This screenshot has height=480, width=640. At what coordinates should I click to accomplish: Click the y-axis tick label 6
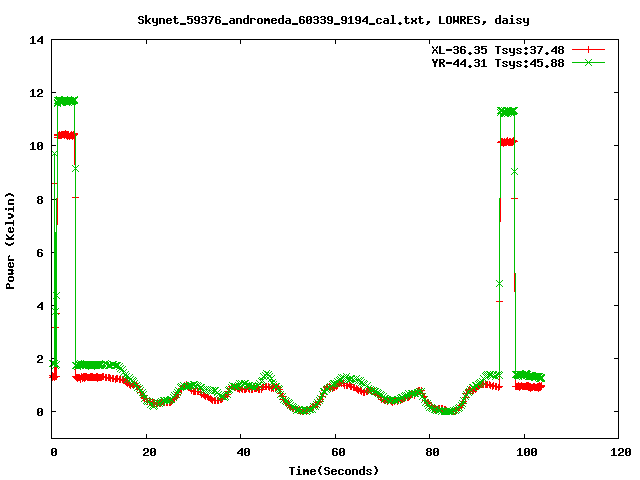pos(40,253)
